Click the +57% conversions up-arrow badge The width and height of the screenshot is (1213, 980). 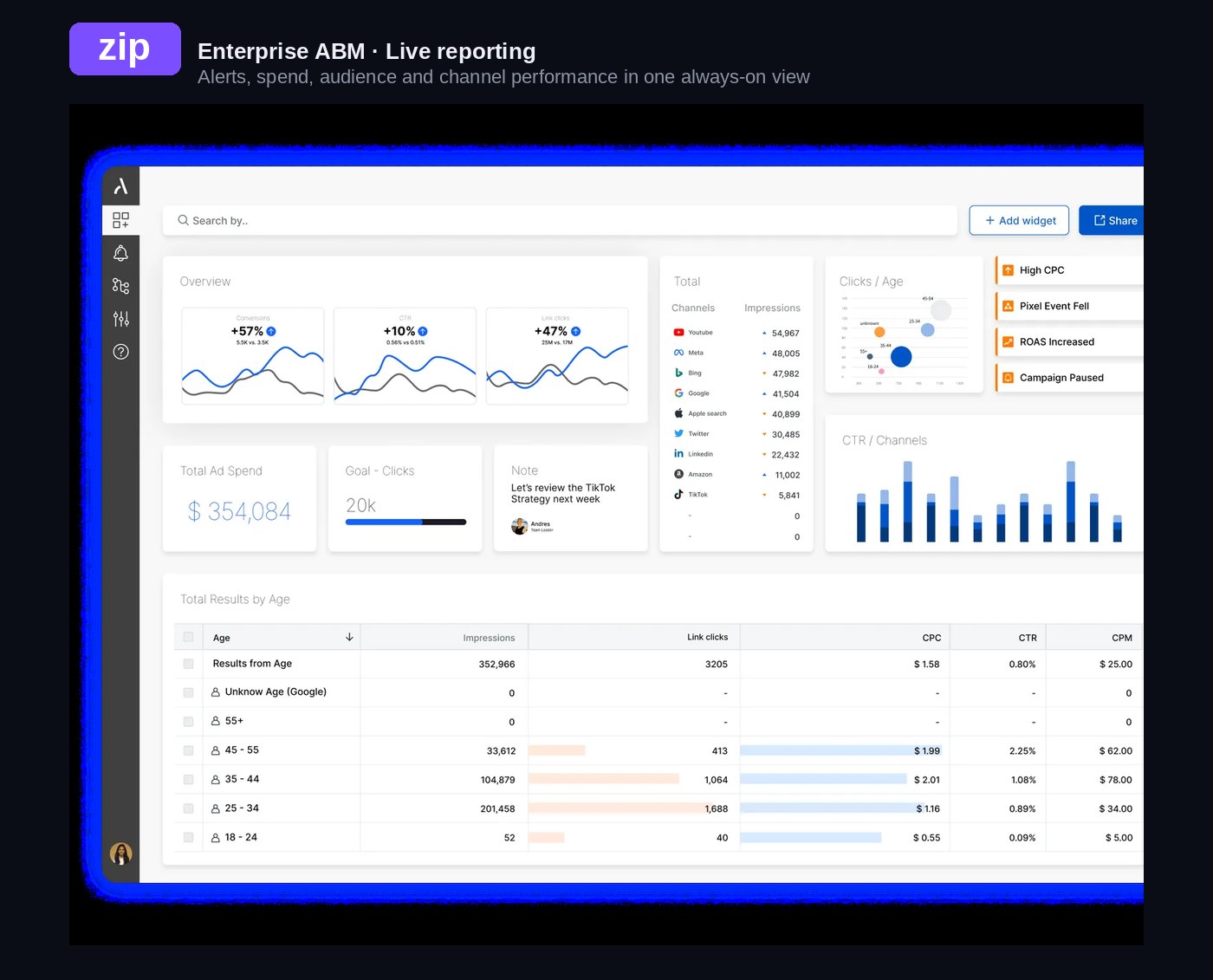[x=271, y=331]
